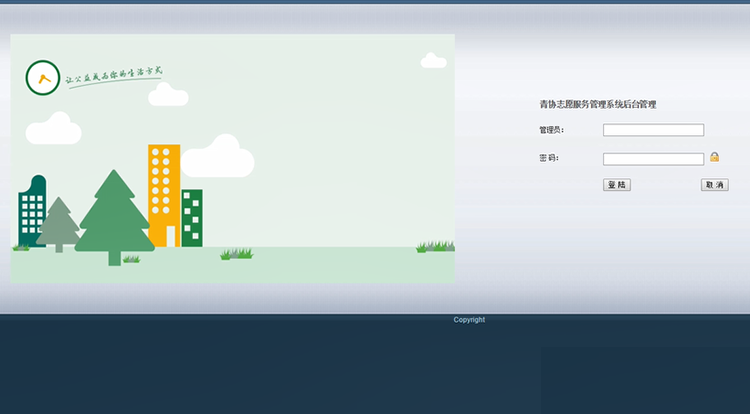Click the white cloud below the logo
The image size is (750, 414).
point(53,129)
